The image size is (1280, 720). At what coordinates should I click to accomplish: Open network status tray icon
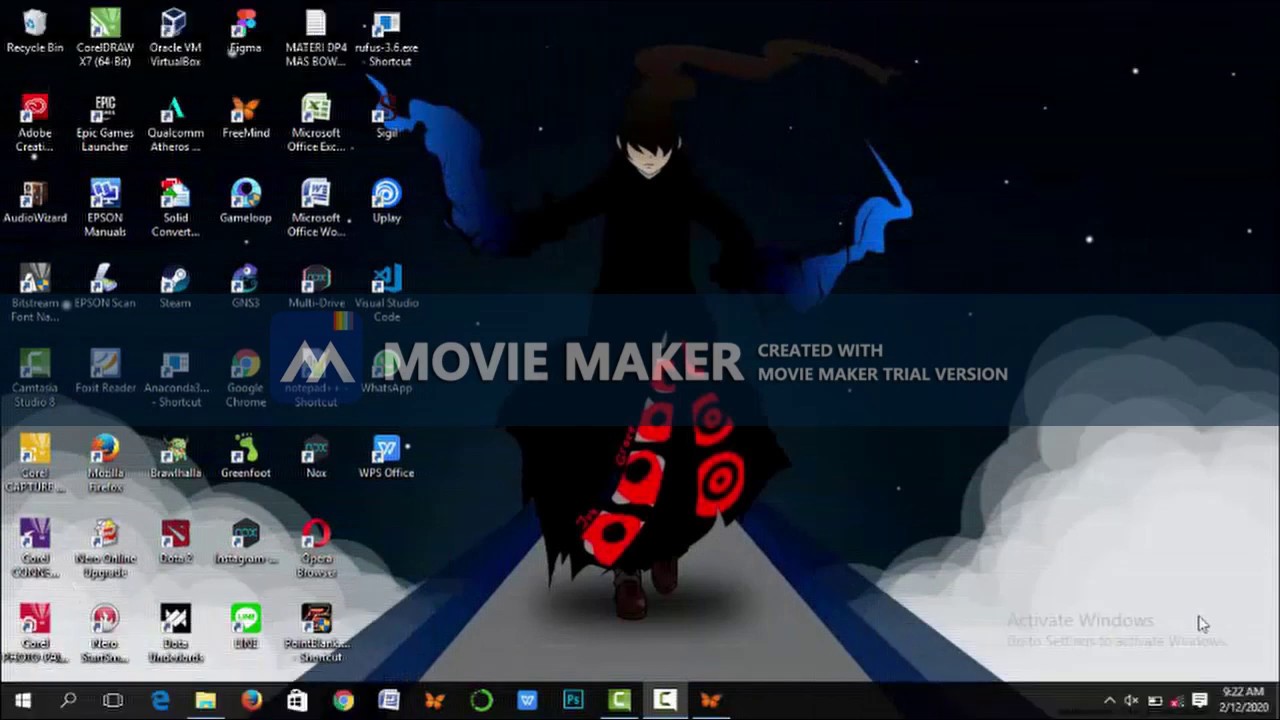[1177, 701]
